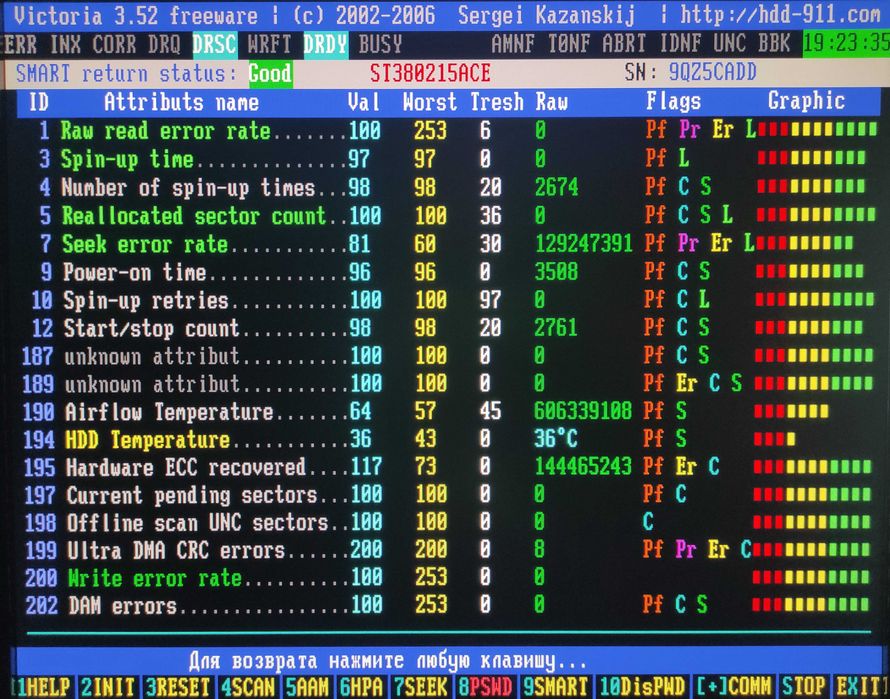Click the 10DisPWD function key

643,687
